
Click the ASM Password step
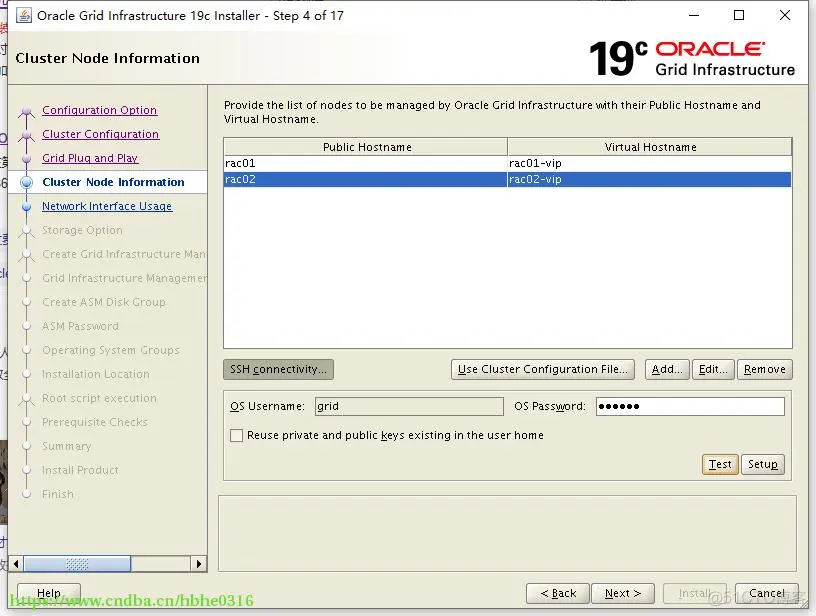click(x=80, y=326)
